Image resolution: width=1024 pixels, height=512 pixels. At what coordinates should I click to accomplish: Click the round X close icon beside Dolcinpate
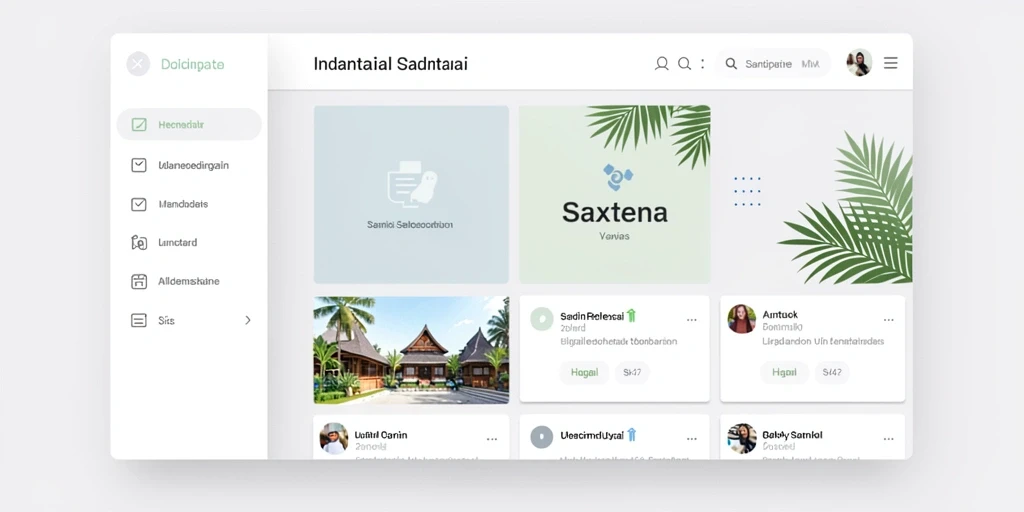point(138,64)
